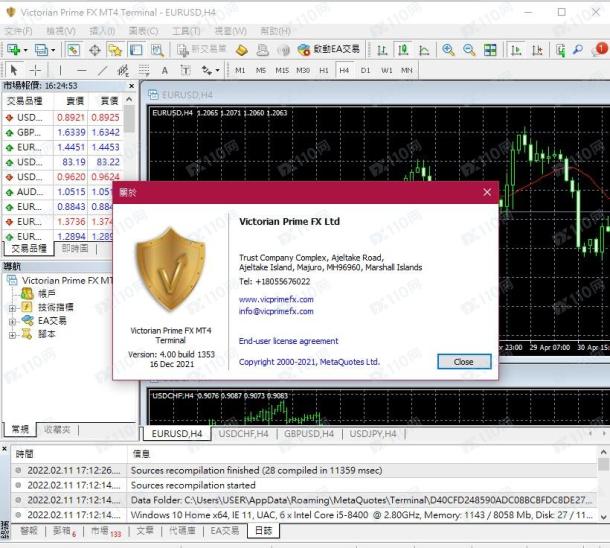Image resolution: width=610 pixels, height=548 pixels.
Task: Select the text label tool
Action: 186,70
